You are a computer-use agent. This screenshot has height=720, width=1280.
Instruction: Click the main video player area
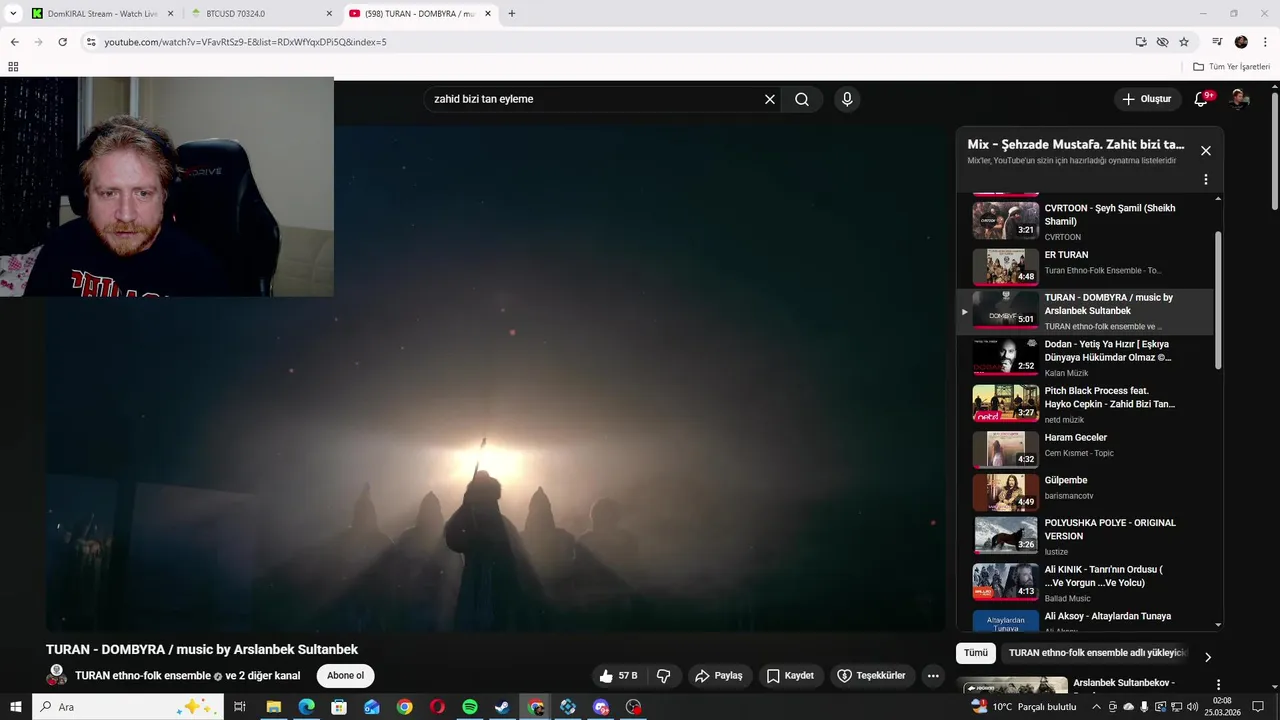coord(495,378)
